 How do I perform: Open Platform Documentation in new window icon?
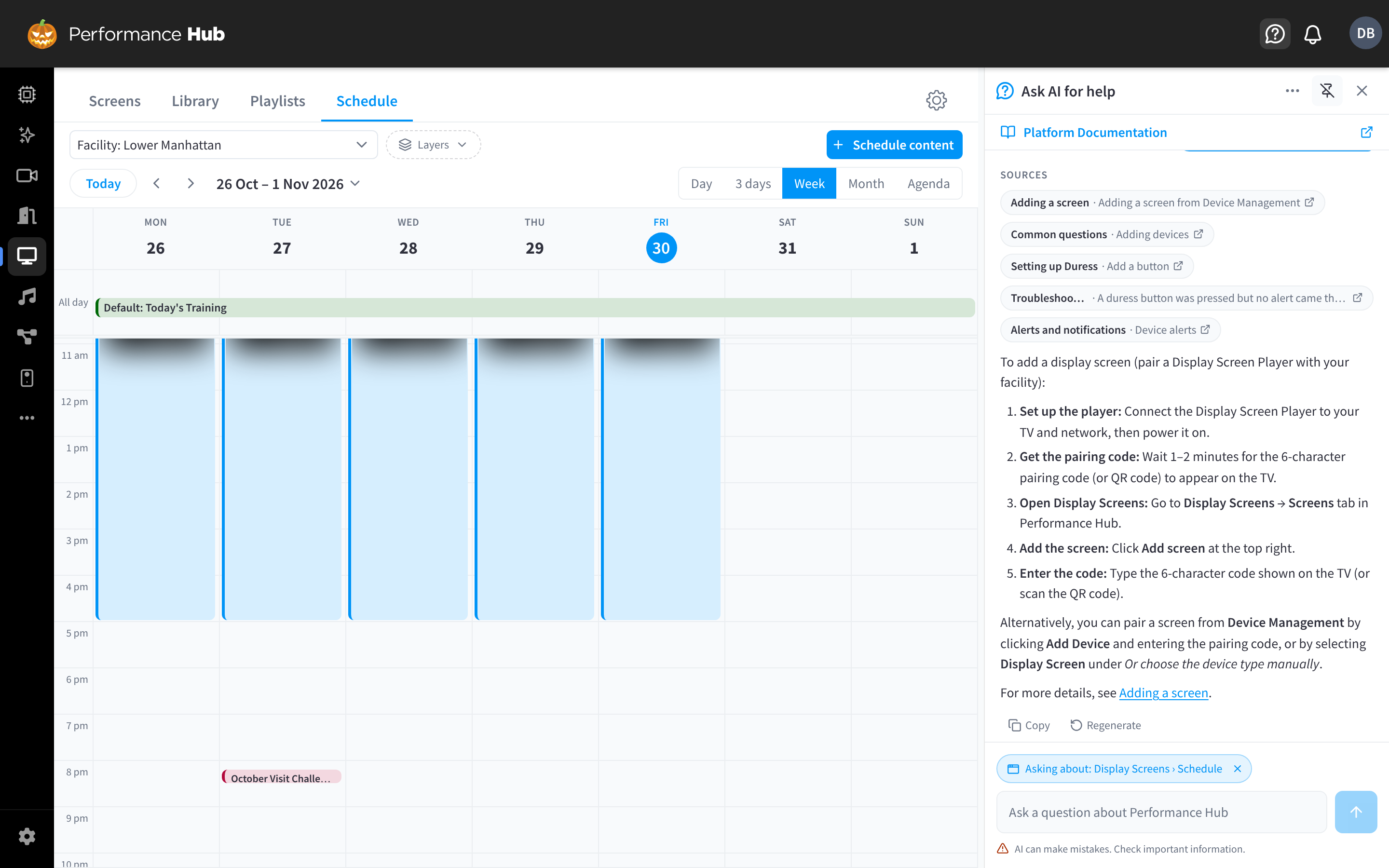(1367, 132)
